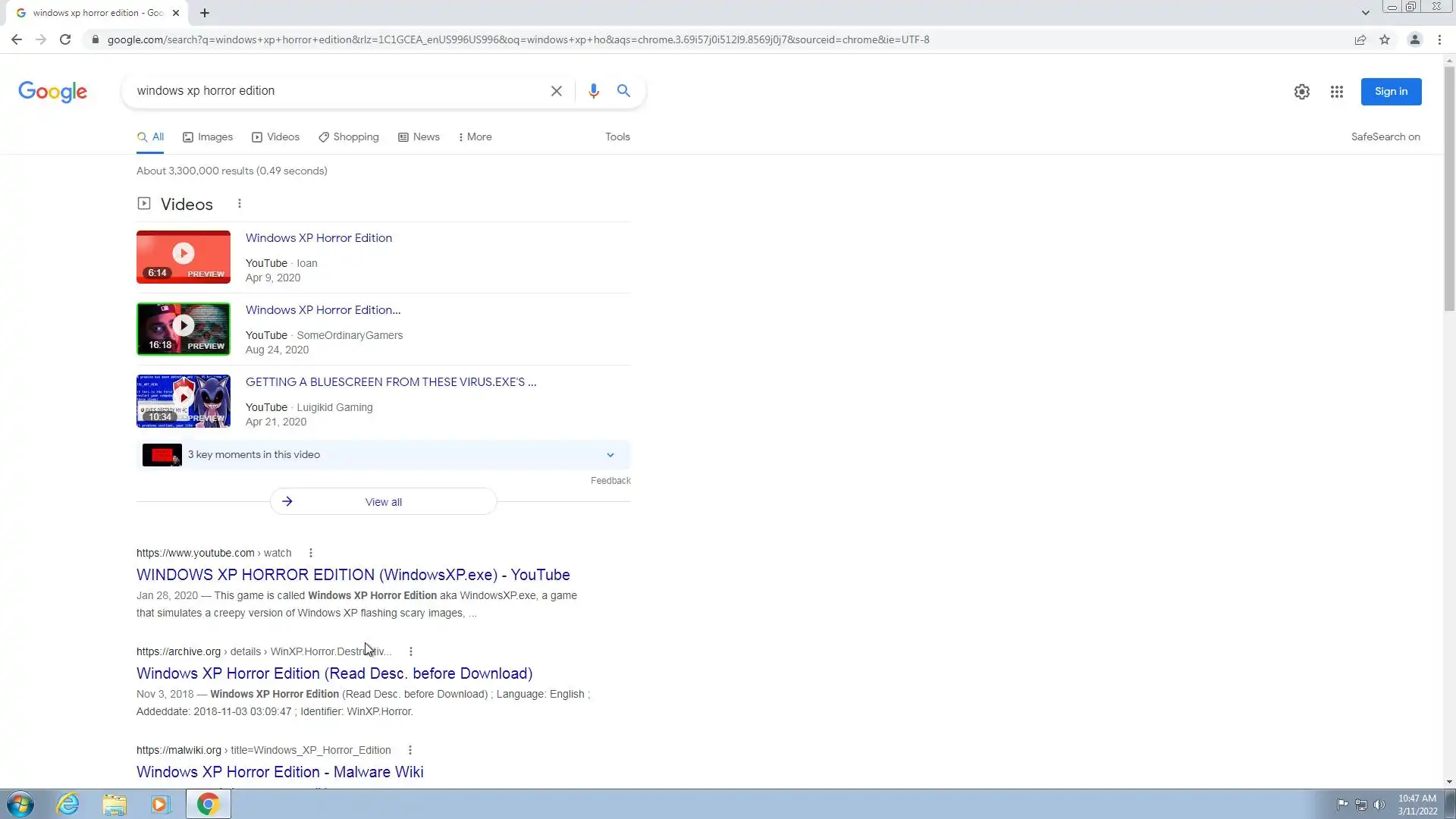Open Chrome tab search dropdown arrow
The image size is (1456, 819).
click(x=1365, y=13)
